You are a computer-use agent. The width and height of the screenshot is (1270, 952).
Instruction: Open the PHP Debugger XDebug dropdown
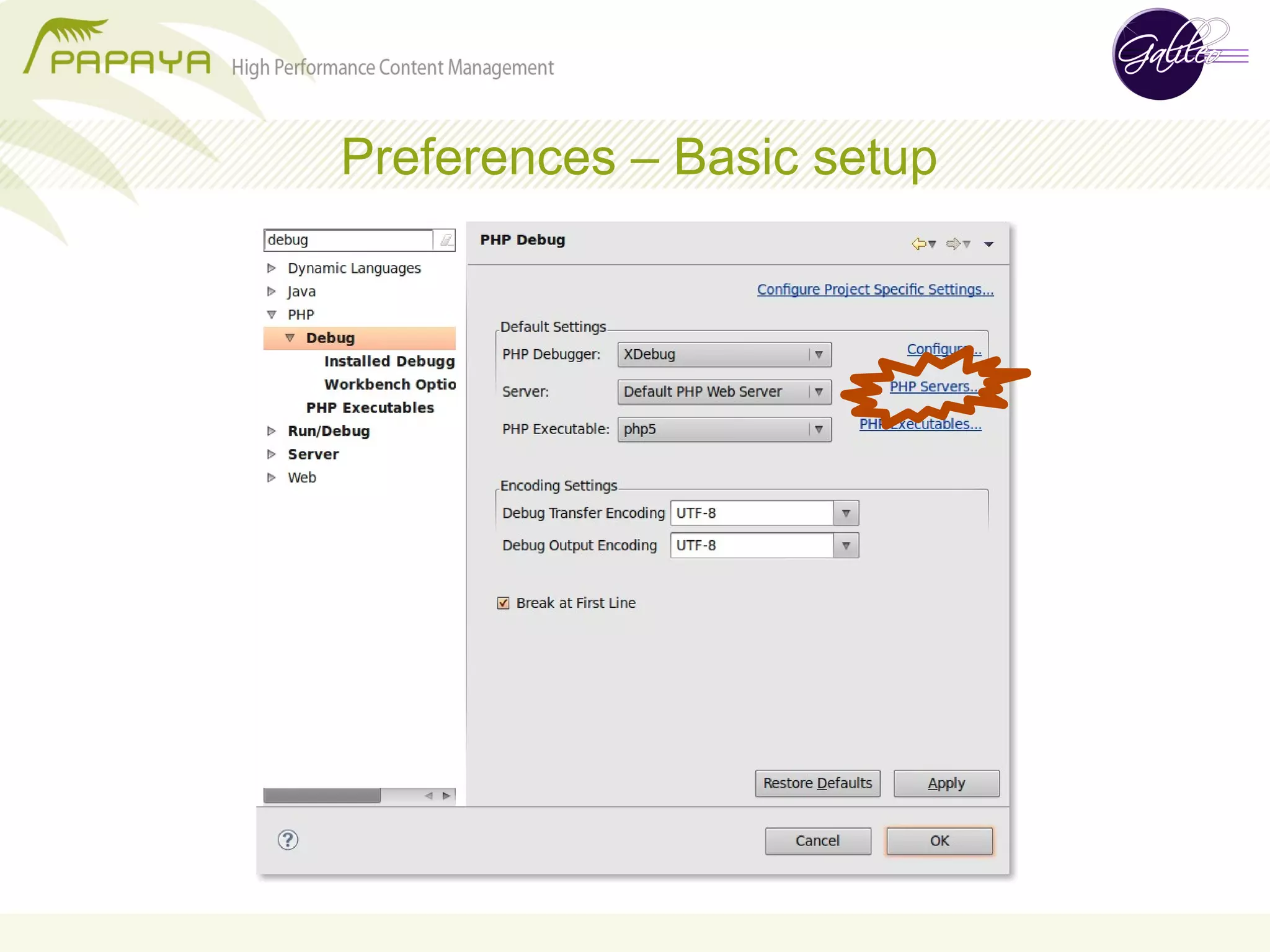click(819, 355)
